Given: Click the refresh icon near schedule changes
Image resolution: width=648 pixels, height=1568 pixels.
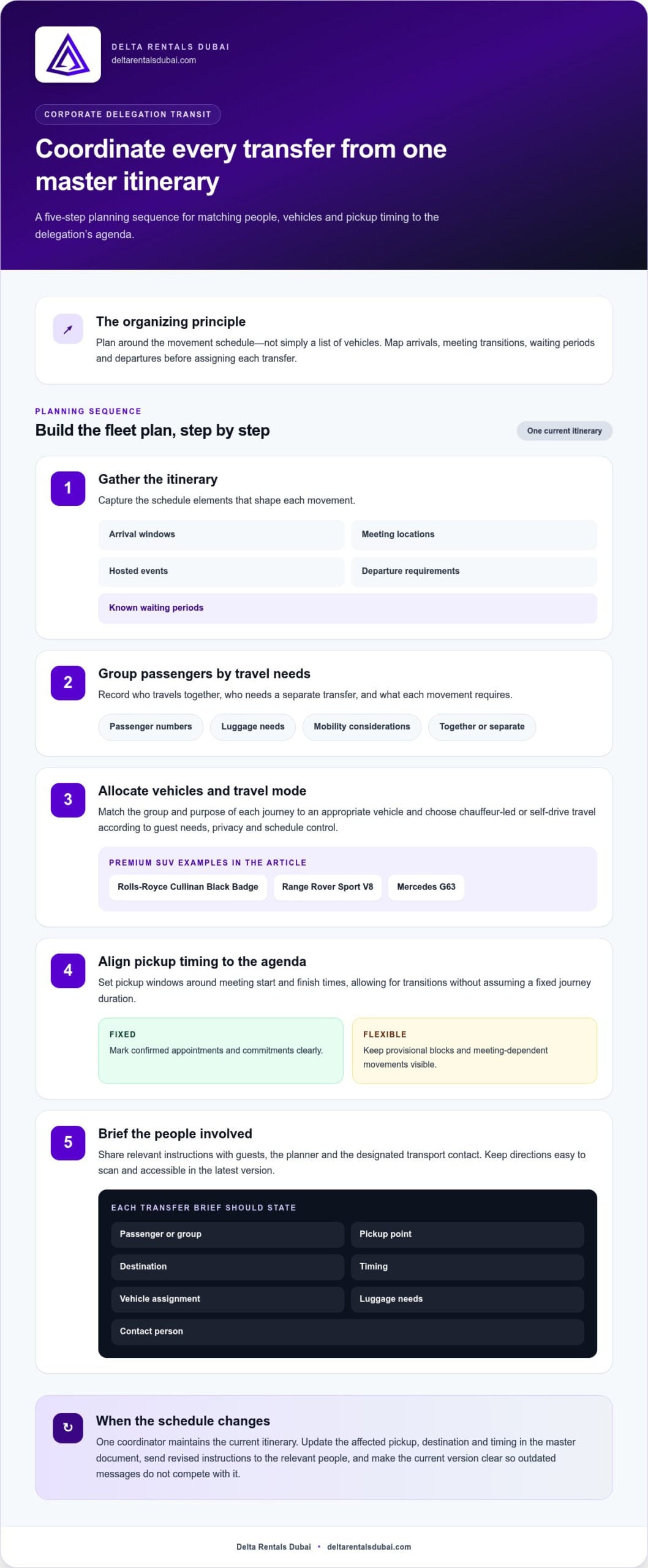Looking at the screenshot, I should (68, 1428).
